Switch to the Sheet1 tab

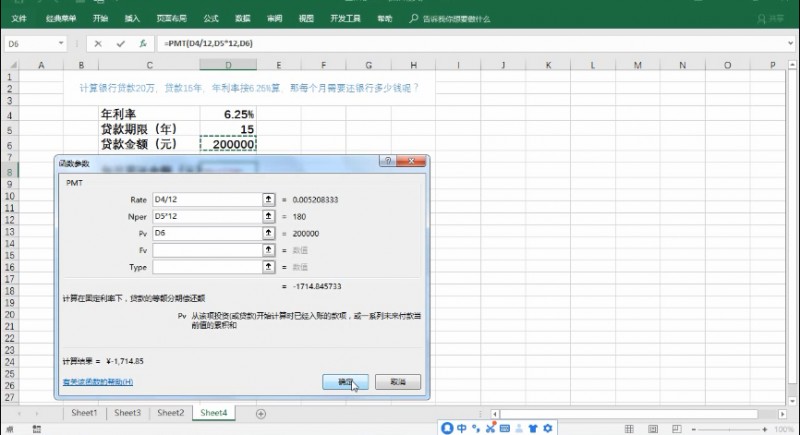(x=84, y=413)
